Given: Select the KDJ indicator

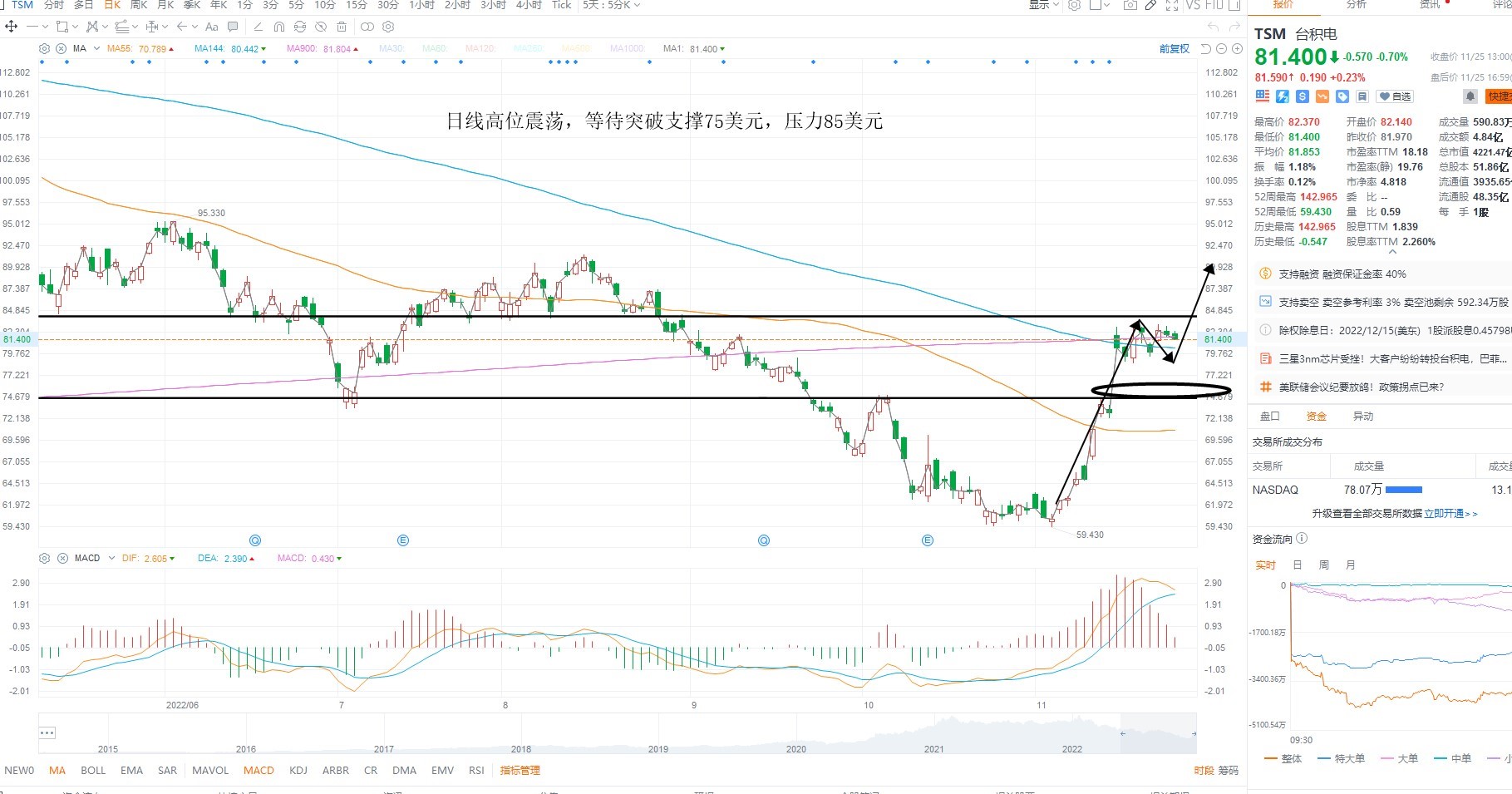Looking at the screenshot, I should (x=298, y=771).
